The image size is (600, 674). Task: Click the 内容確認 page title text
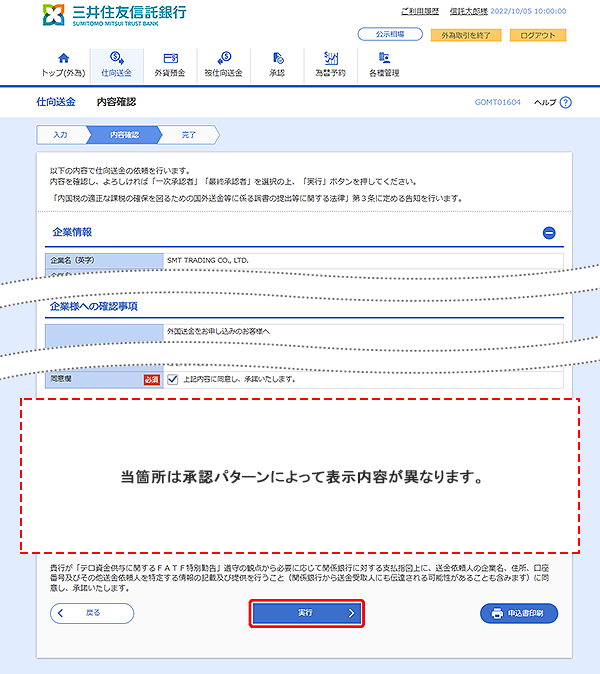pyautogui.click(x=116, y=102)
